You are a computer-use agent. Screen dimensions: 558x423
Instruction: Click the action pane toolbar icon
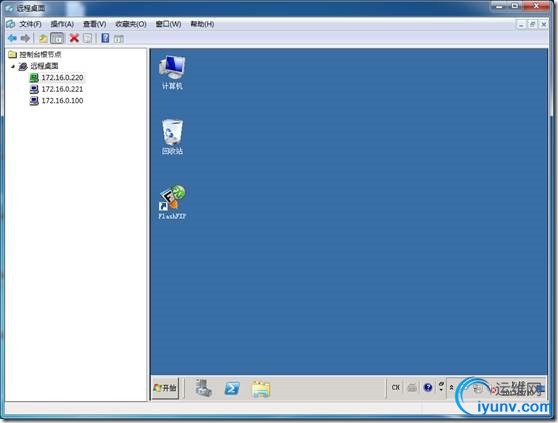tap(119, 38)
